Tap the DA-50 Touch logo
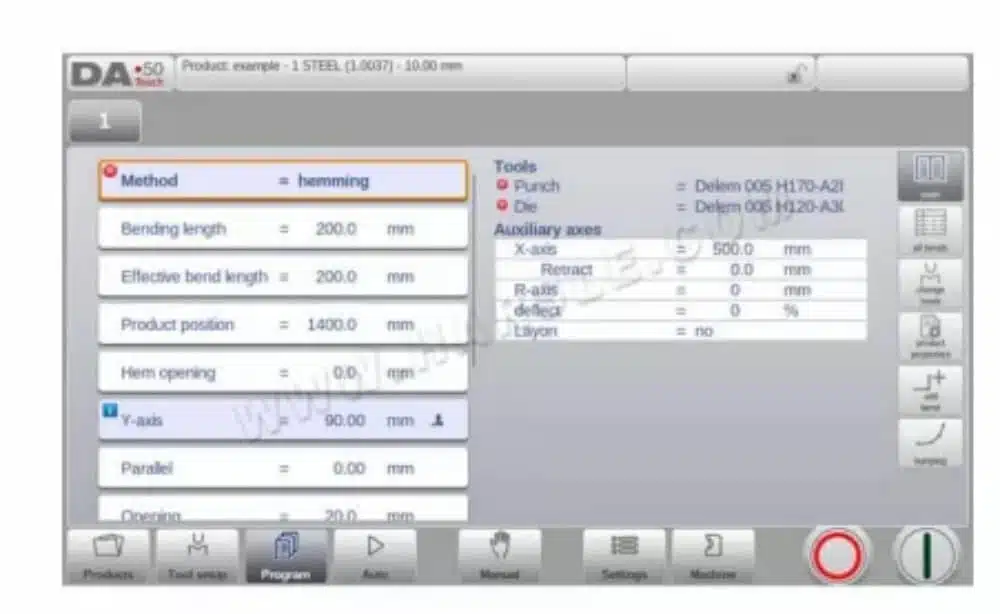Image resolution: width=1000 pixels, height=614 pixels. click(118, 74)
